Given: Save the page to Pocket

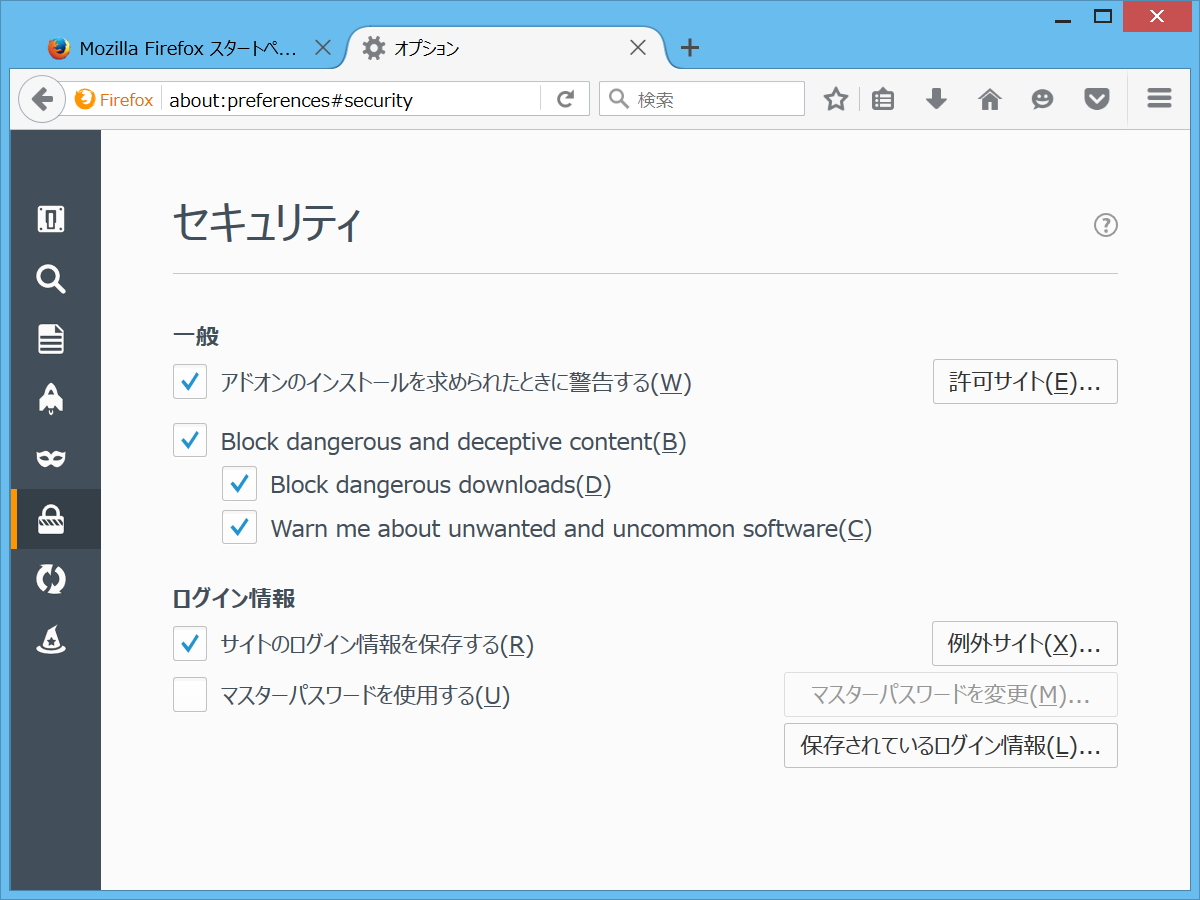Looking at the screenshot, I should tap(1096, 98).
